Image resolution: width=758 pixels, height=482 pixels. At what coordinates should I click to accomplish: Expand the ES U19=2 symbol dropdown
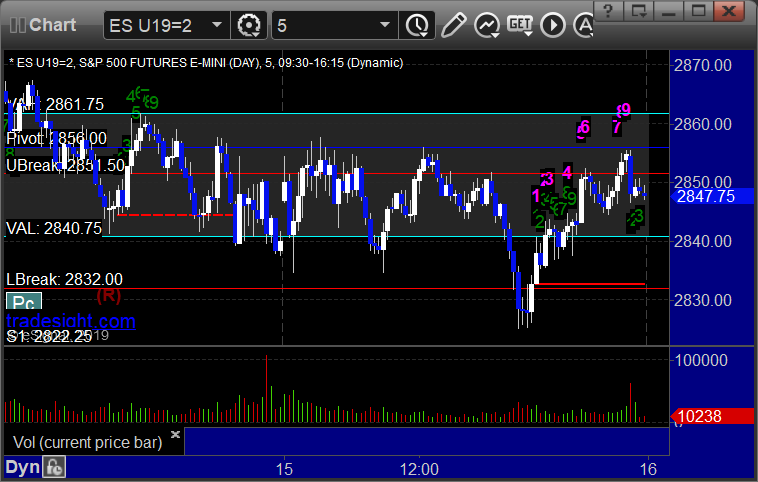(217, 25)
